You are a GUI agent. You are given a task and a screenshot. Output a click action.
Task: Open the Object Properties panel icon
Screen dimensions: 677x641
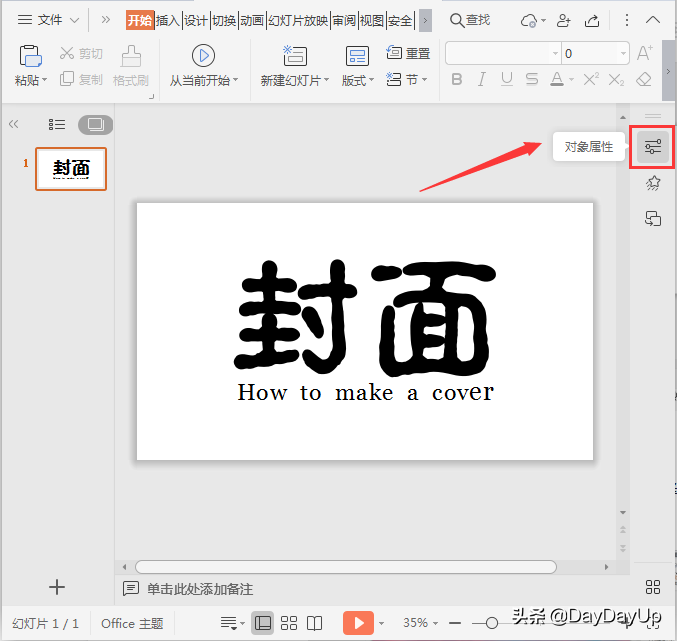653,147
